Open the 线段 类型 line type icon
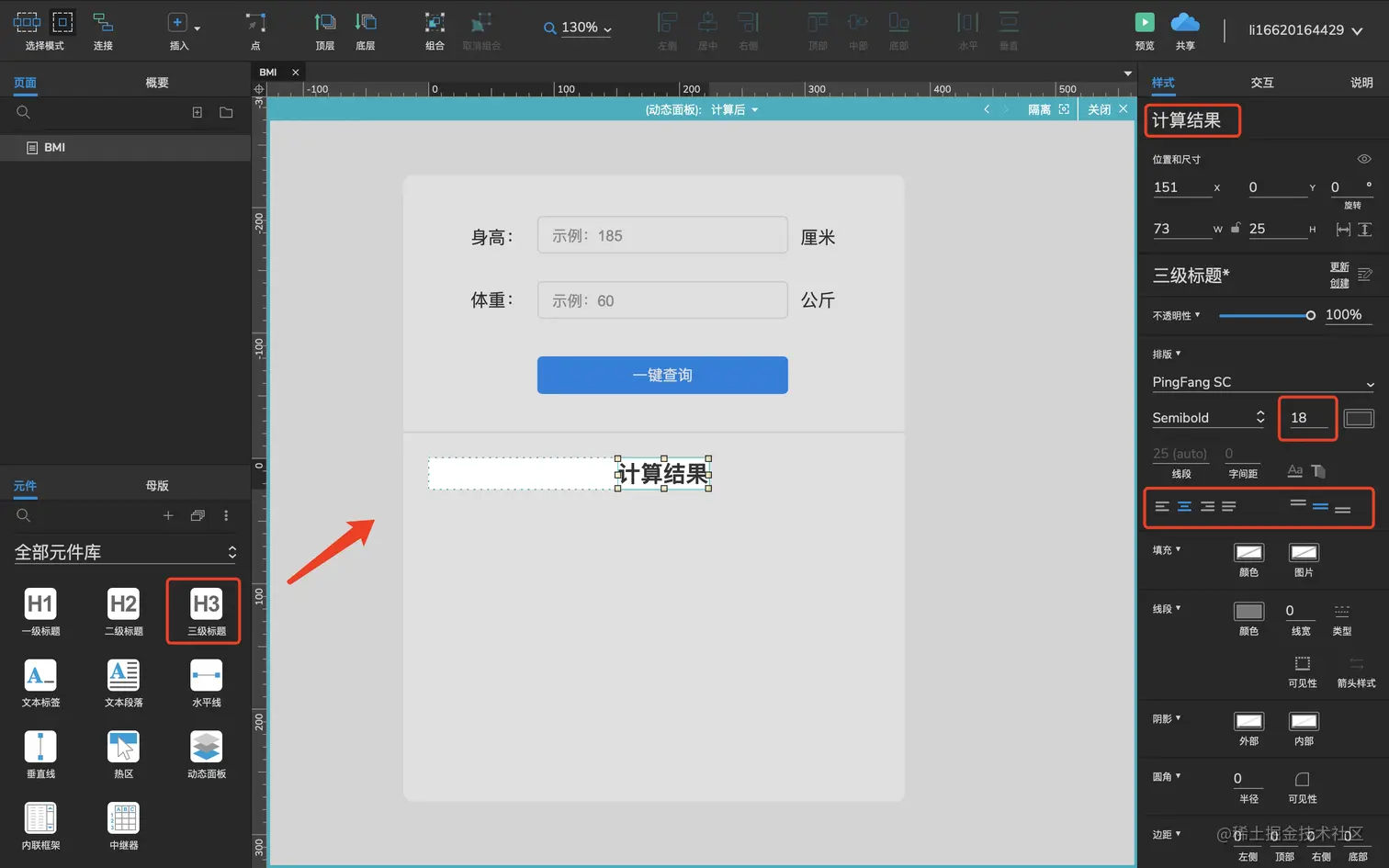The width and height of the screenshot is (1389, 868). click(1341, 611)
